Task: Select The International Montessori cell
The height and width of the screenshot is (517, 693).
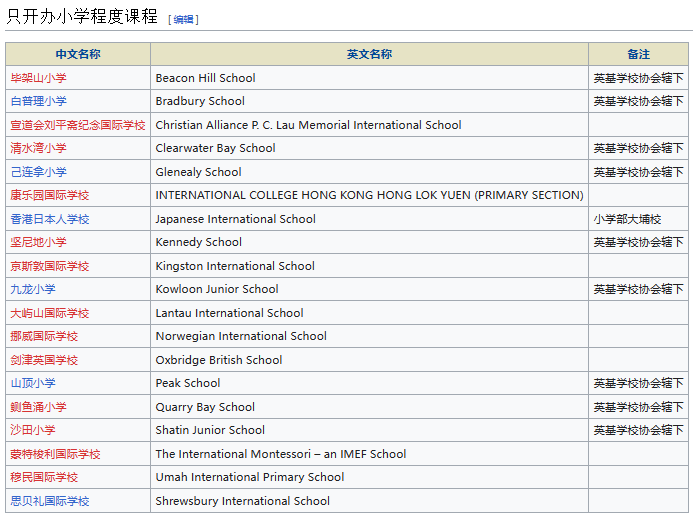Action: 369,454
